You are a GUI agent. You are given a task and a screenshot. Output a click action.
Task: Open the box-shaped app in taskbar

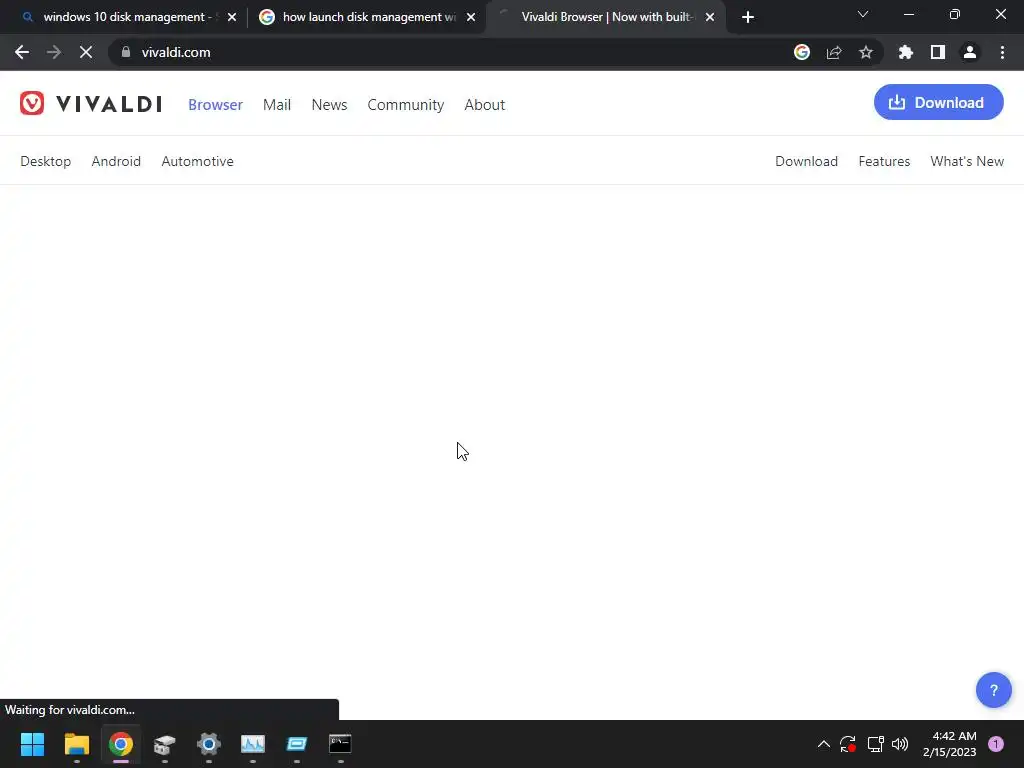pyautogui.click(x=165, y=744)
